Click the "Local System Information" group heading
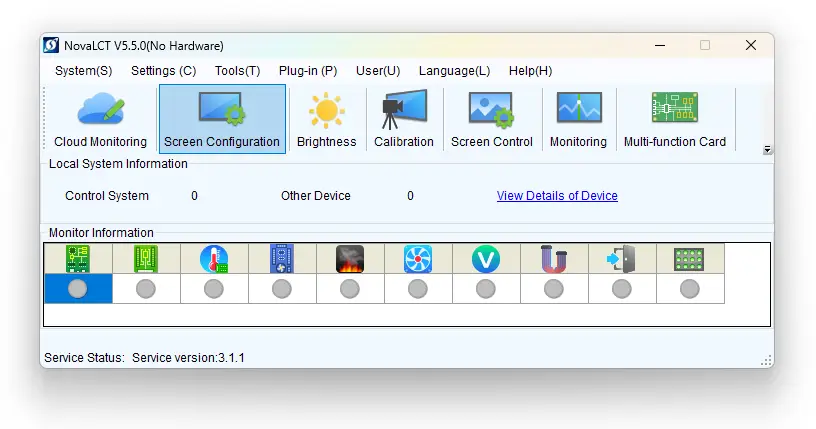 pos(118,163)
